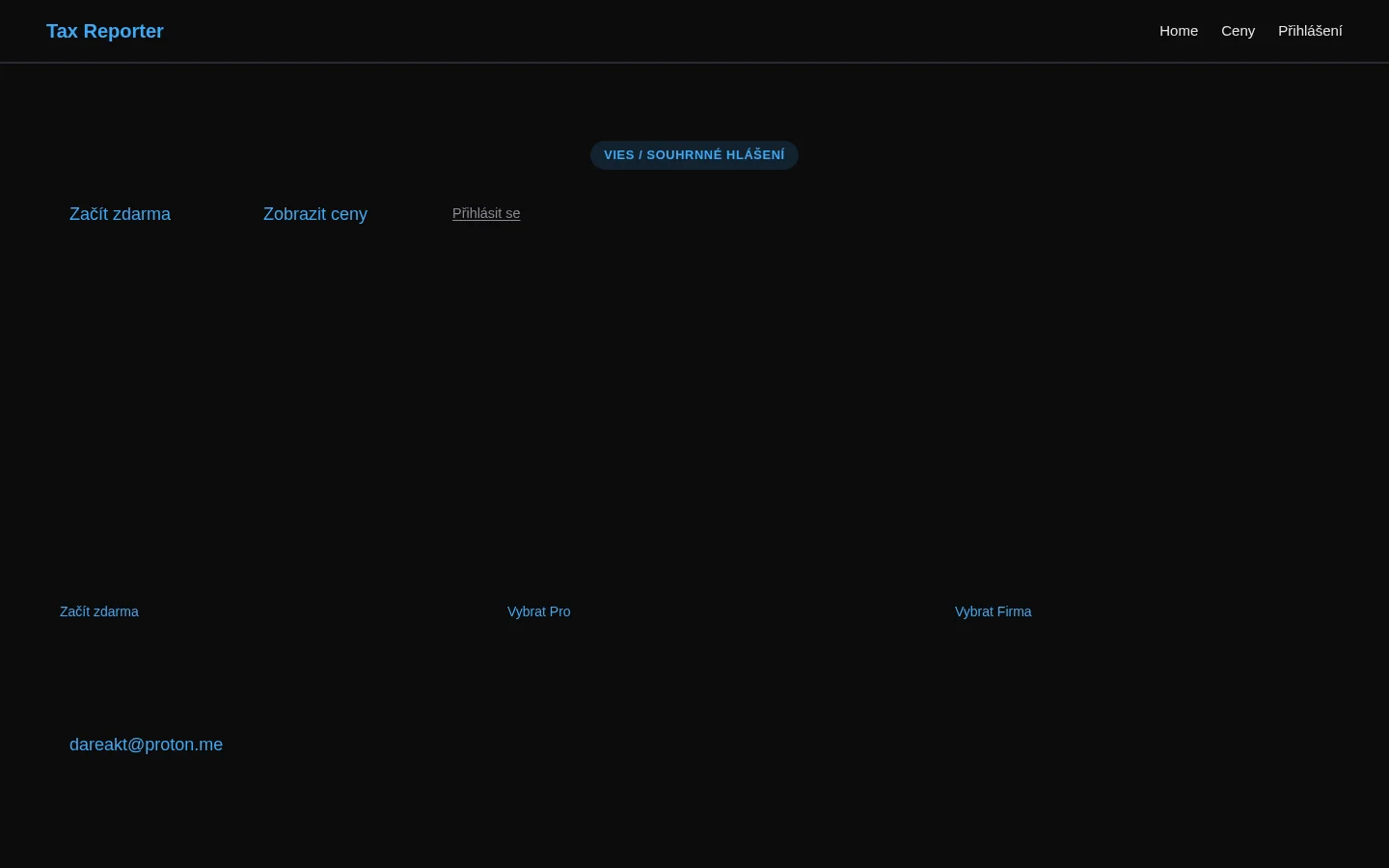This screenshot has width=1389, height=868.
Task: Pick the Pro tier with Vybrat Pro
Action: [538, 611]
